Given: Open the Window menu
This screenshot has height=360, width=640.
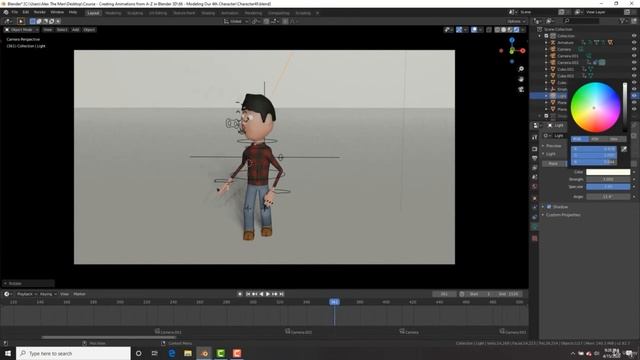Looking at the screenshot, I should click(x=57, y=12).
